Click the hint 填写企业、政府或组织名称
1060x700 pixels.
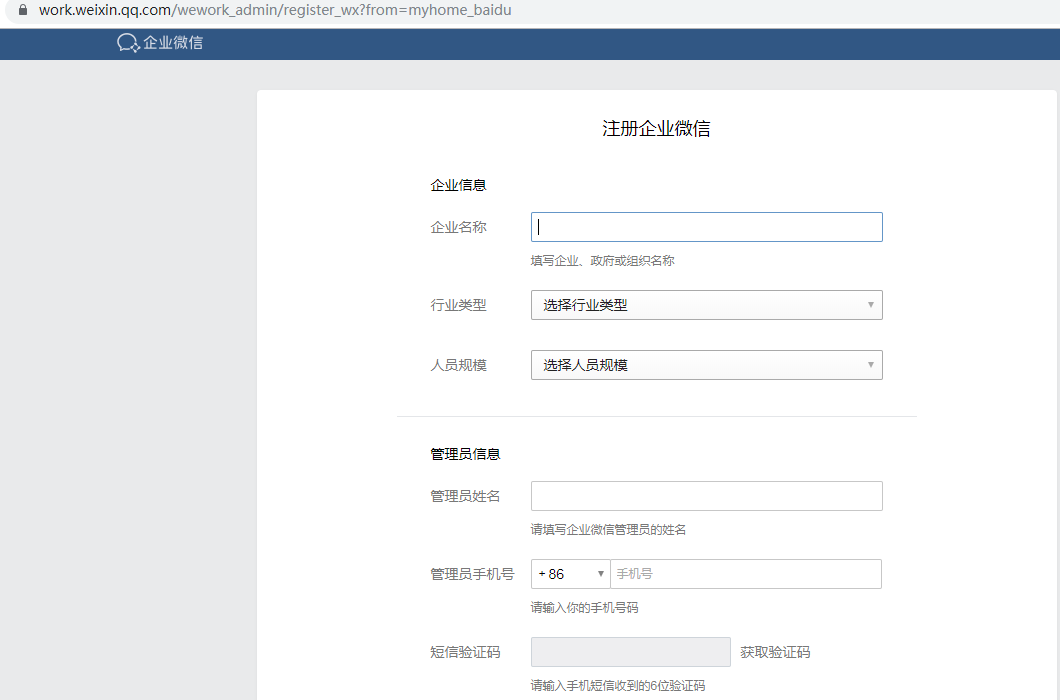coord(602,261)
